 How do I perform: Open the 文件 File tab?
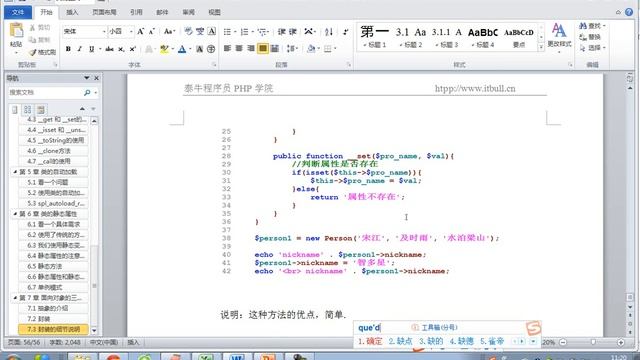tap(18, 12)
